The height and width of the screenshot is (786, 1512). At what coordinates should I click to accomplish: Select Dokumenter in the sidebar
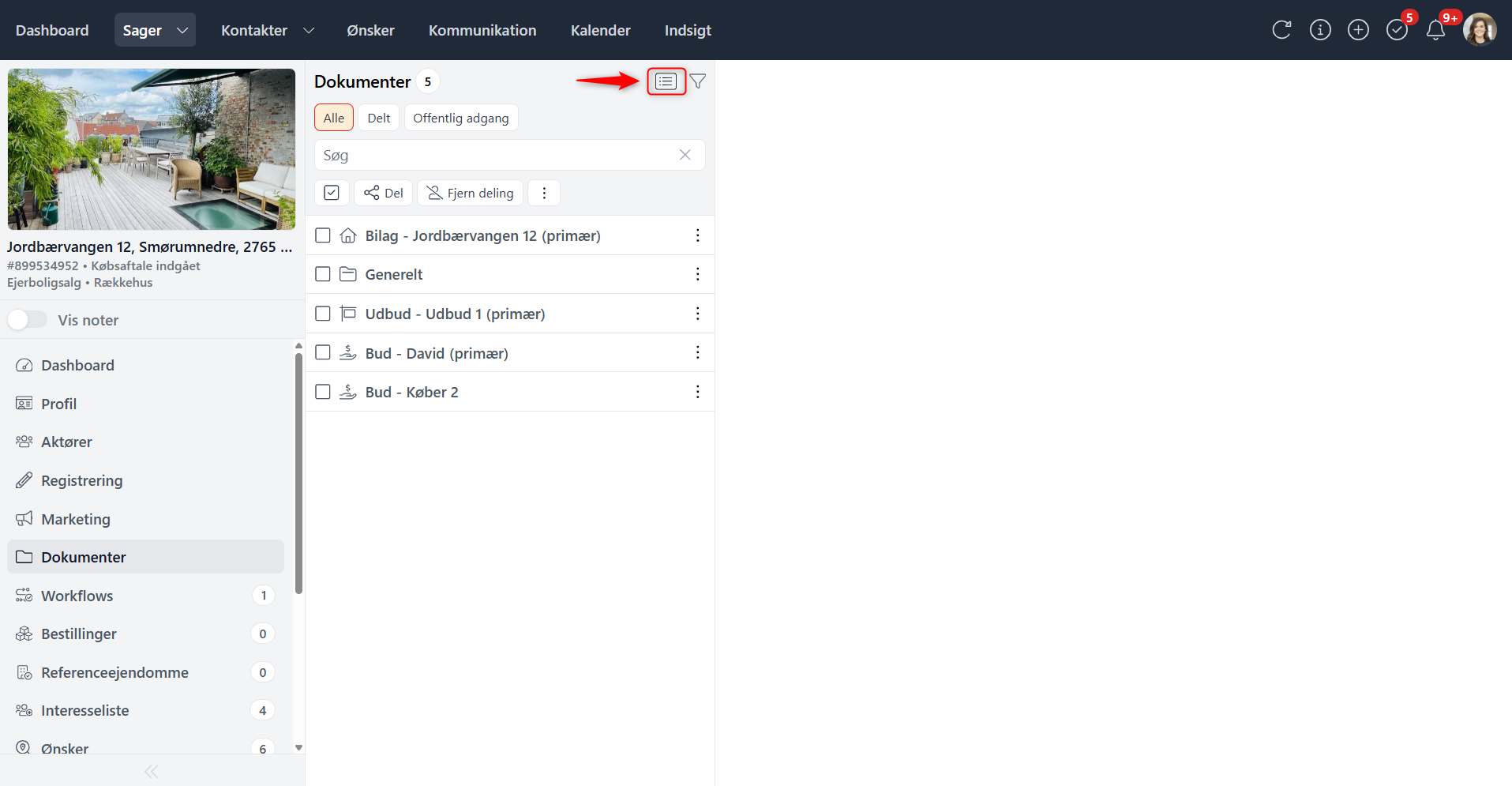point(145,557)
